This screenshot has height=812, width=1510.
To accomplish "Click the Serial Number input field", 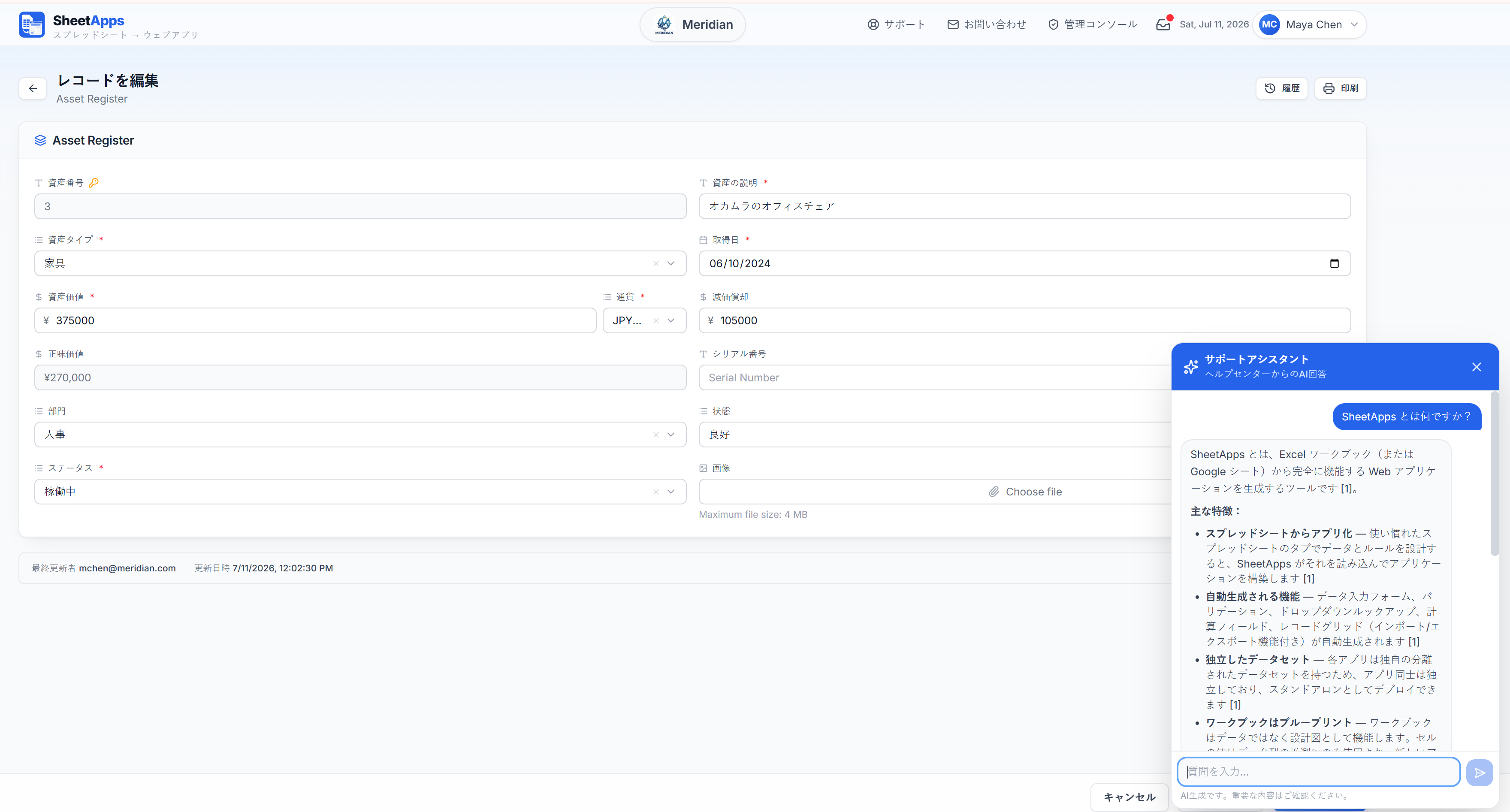I will [934, 377].
